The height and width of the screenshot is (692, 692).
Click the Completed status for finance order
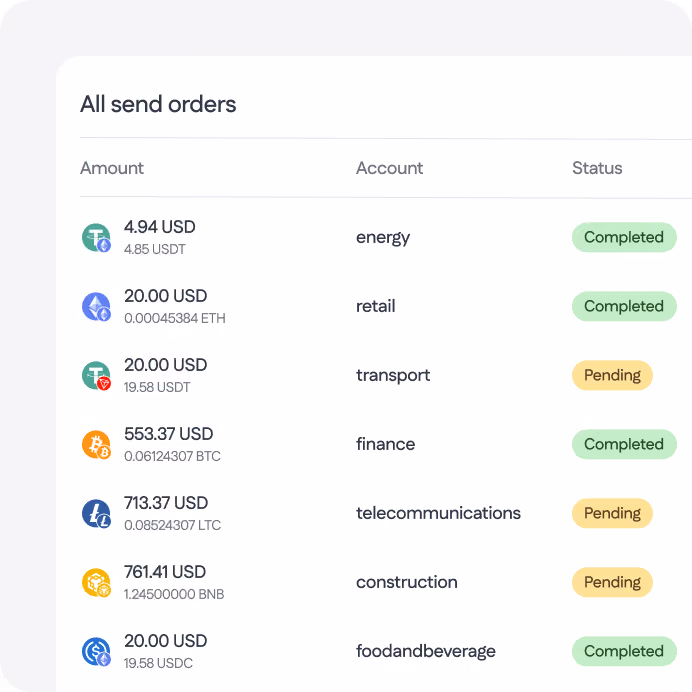click(x=624, y=444)
